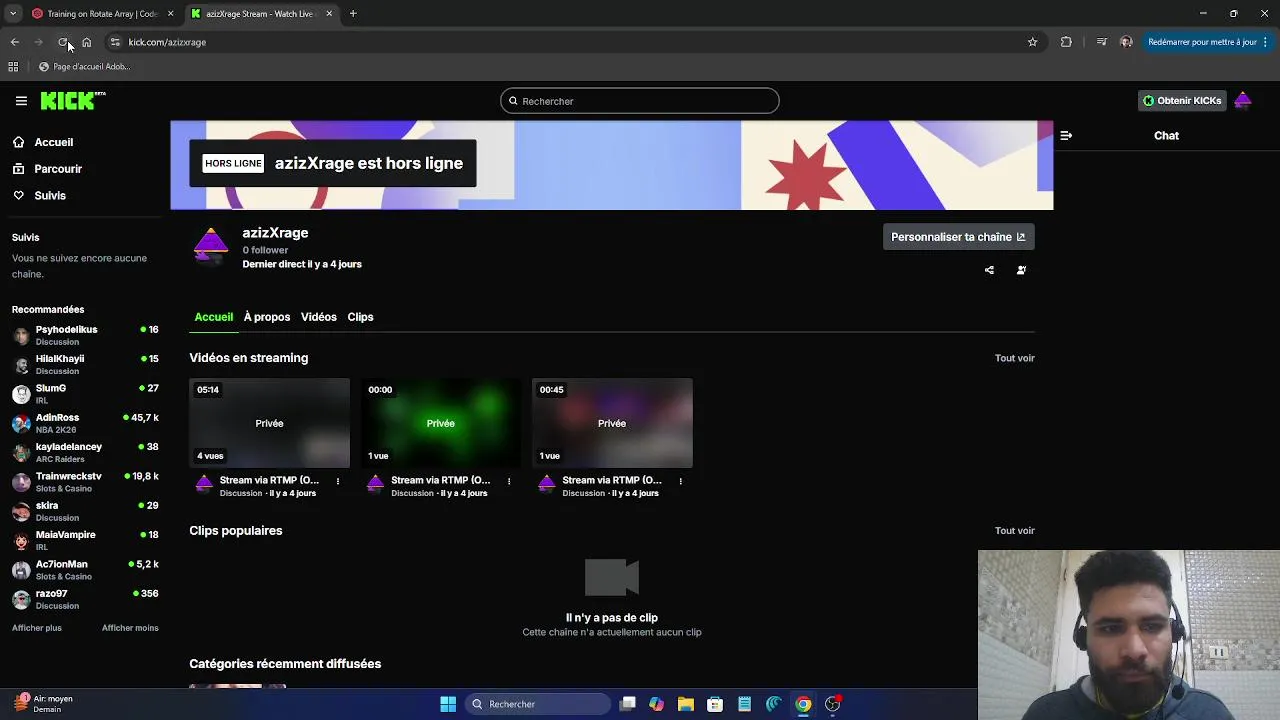Screen dimensions: 1280x720
Task: Reload the page
Action: tap(62, 42)
